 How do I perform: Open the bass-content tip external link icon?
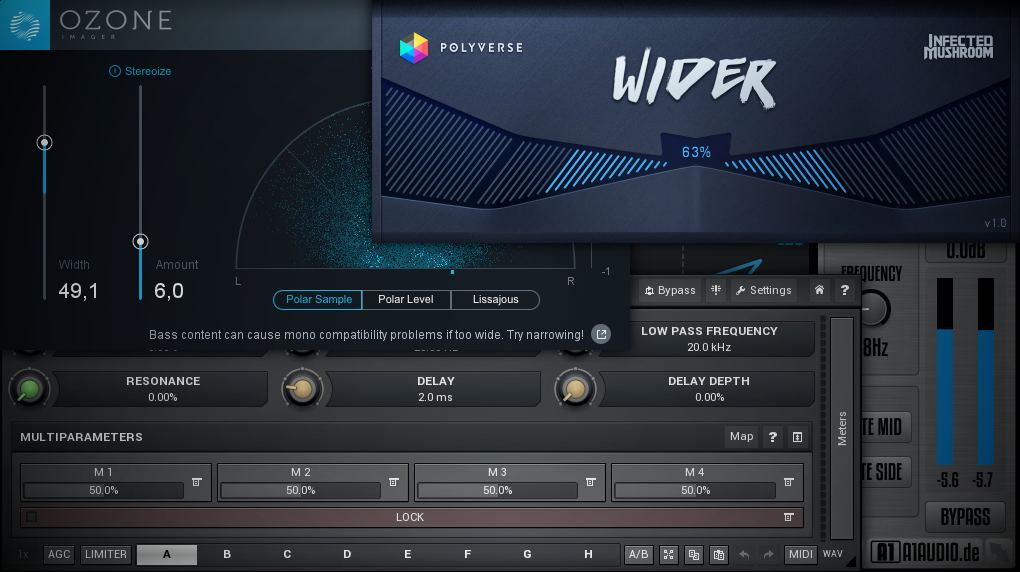click(x=601, y=334)
